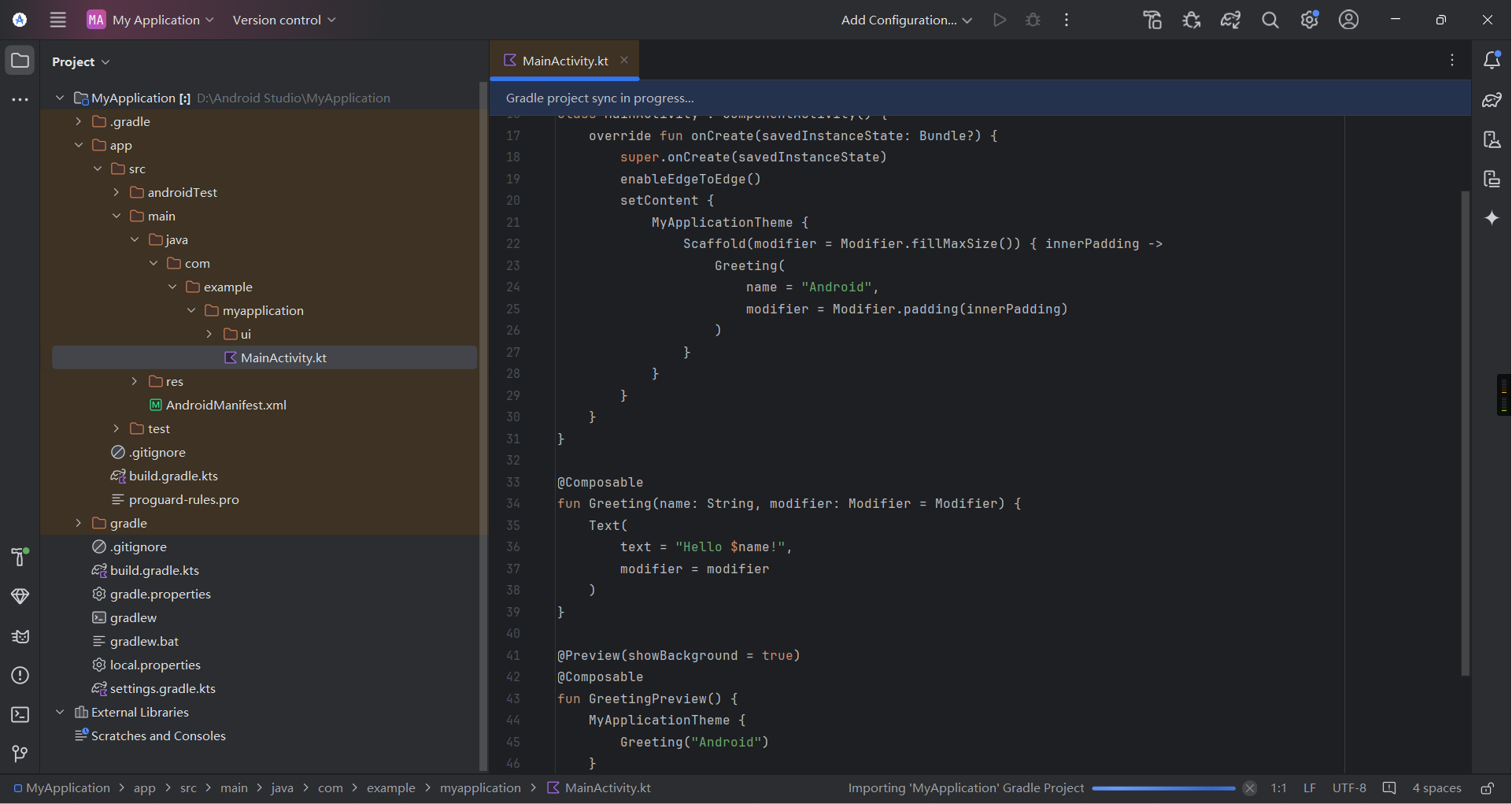The width and height of the screenshot is (1512, 804).
Task: Click the SDK/debugger settings bug-gear icon
Action: pyautogui.click(x=1192, y=20)
